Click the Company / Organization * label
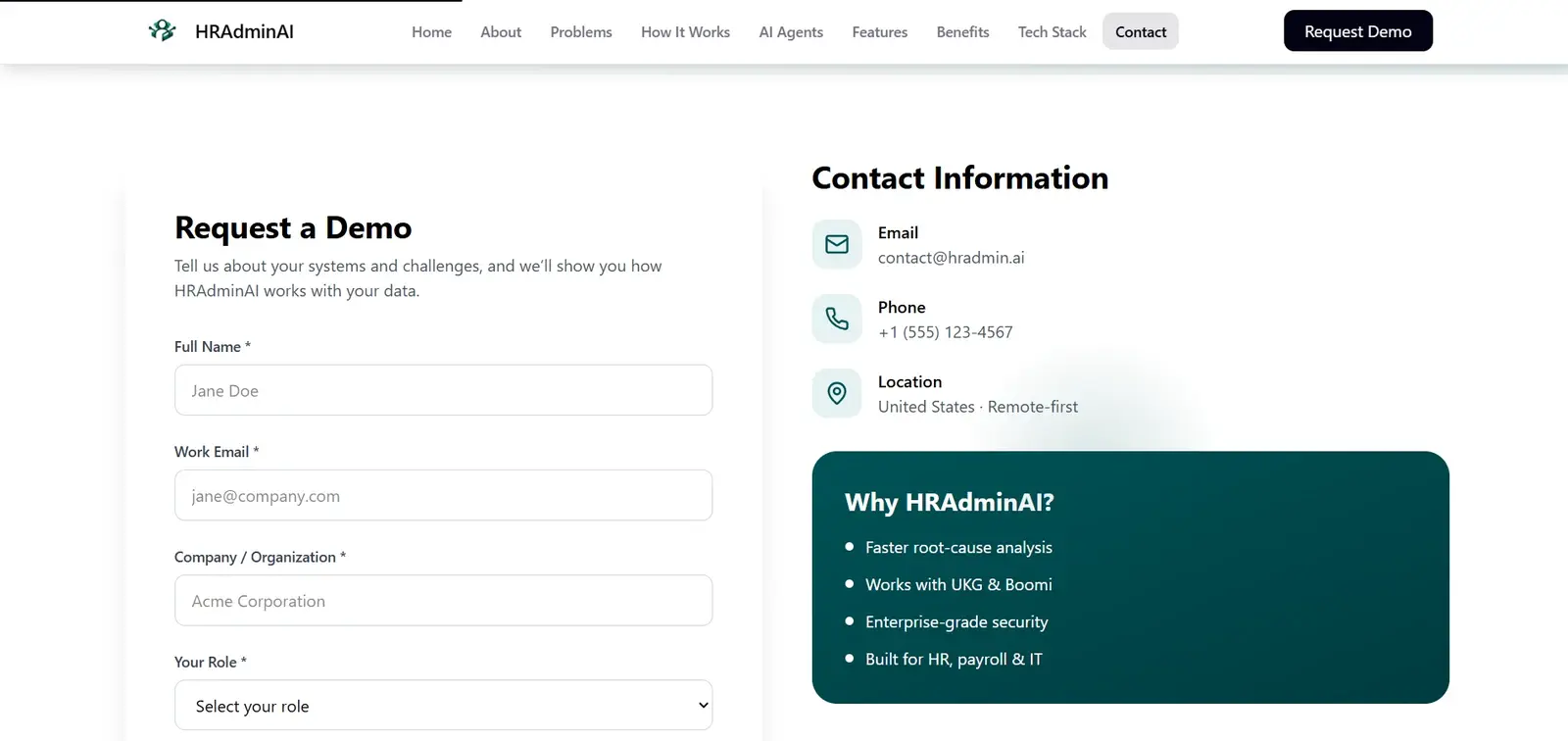This screenshot has width=1568, height=741. tap(261, 557)
